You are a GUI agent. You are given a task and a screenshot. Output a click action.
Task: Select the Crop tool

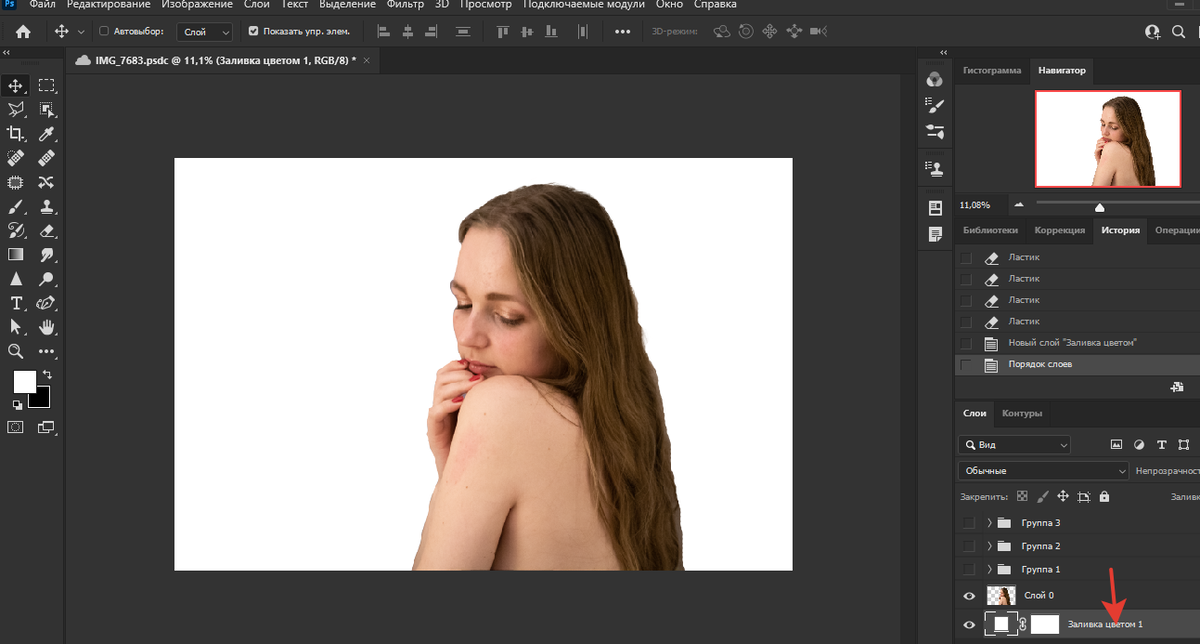pyautogui.click(x=16, y=134)
